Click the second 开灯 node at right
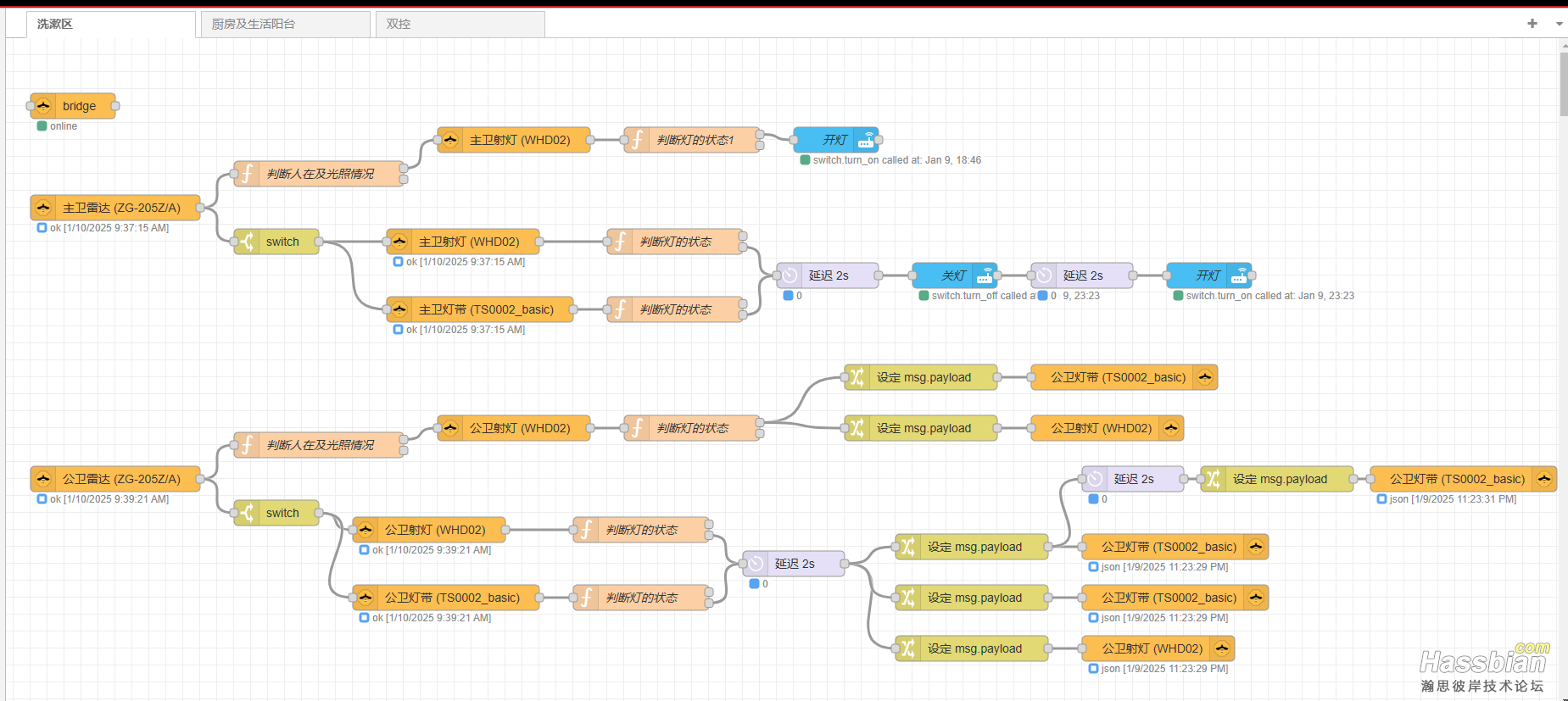This screenshot has width=1568, height=701. 1209,275
